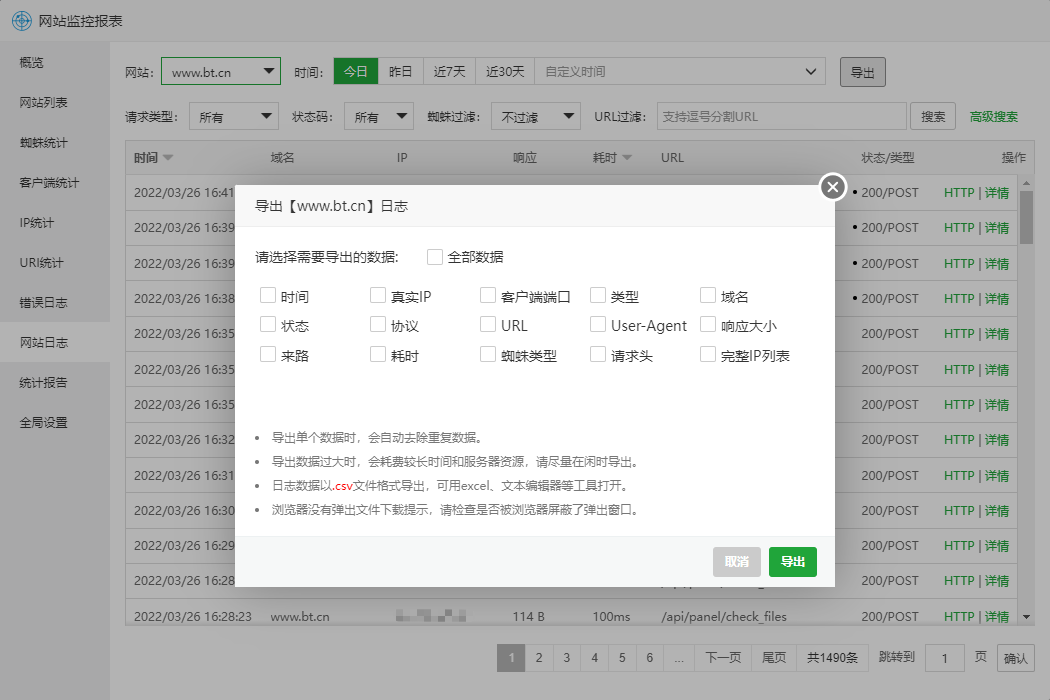Open 客户端统计 in the sidebar
The height and width of the screenshot is (700, 1050).
[55, 182]
